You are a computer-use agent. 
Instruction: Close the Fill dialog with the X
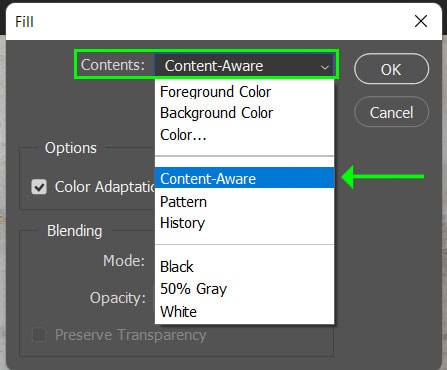(421, 21)
